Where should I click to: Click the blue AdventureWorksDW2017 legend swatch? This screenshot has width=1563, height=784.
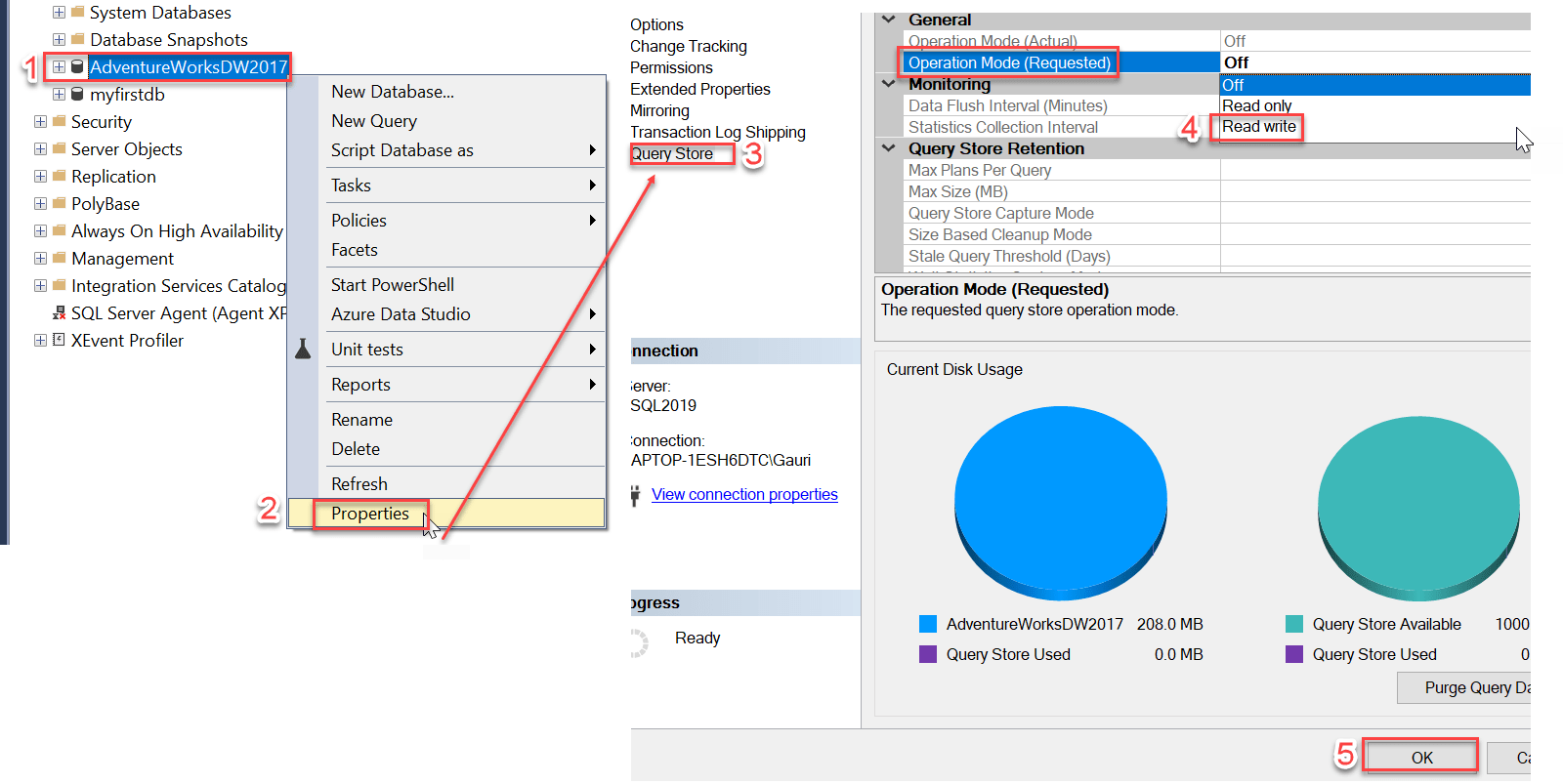tap(928, 624)
